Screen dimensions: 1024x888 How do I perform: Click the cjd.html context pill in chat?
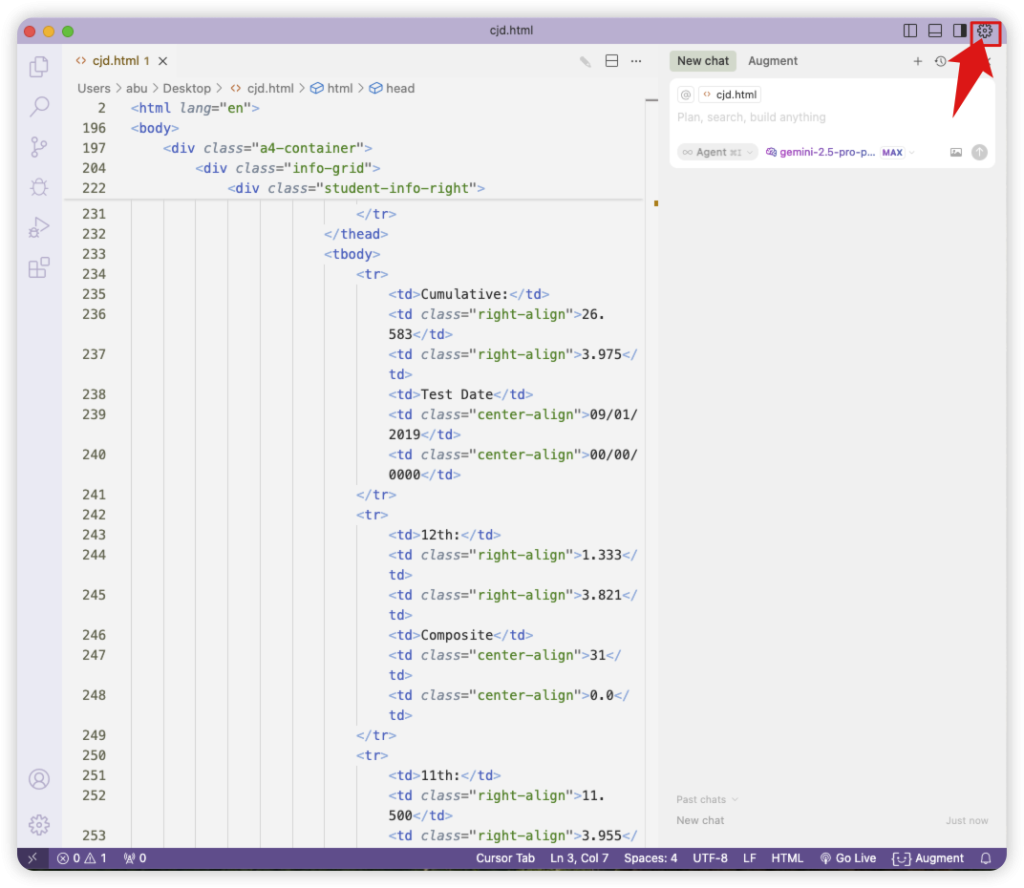pos(730,95)
